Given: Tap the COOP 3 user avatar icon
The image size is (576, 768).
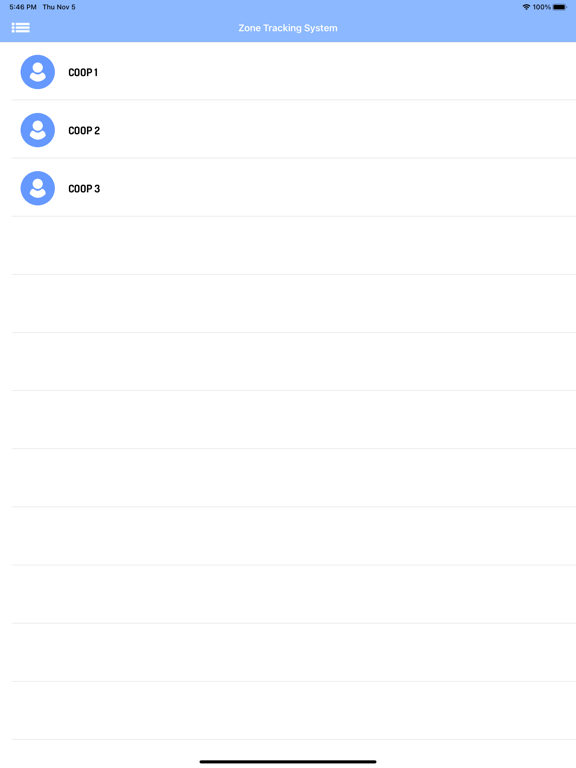Looking at the screenshot, I should 38,189.
